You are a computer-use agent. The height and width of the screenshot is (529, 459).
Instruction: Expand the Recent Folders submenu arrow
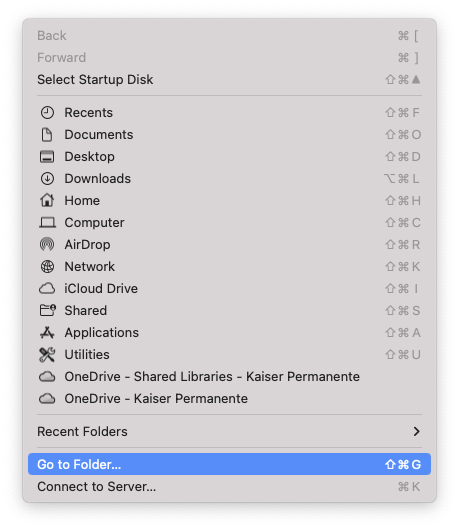(x=417, y=431)
